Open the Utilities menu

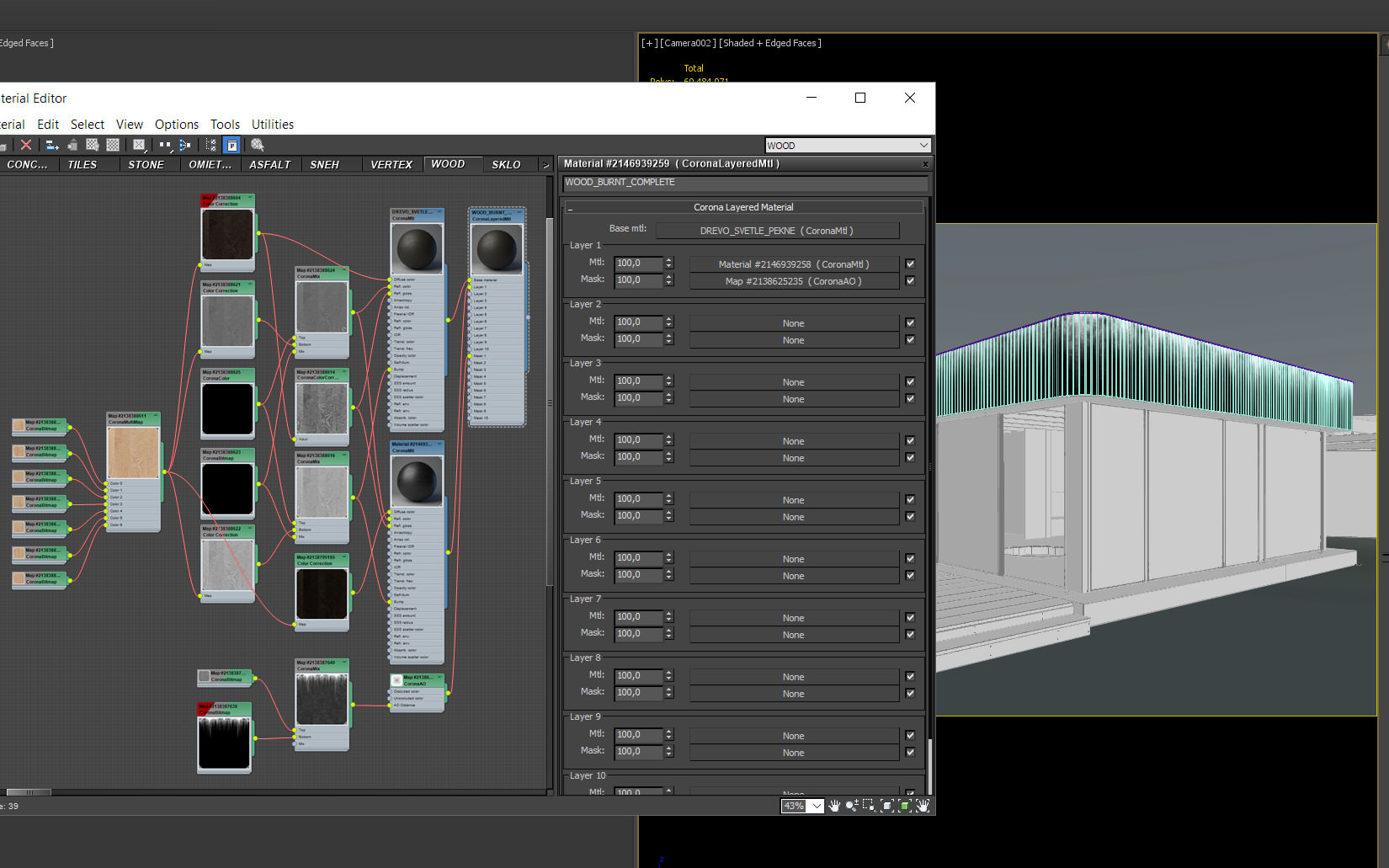click(x=273, y=124)
